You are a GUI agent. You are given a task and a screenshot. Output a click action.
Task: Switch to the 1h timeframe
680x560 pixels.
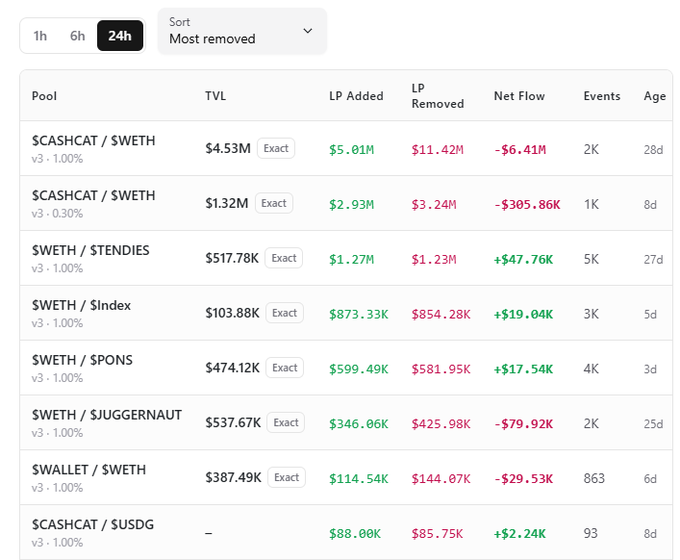coord(40,36)
